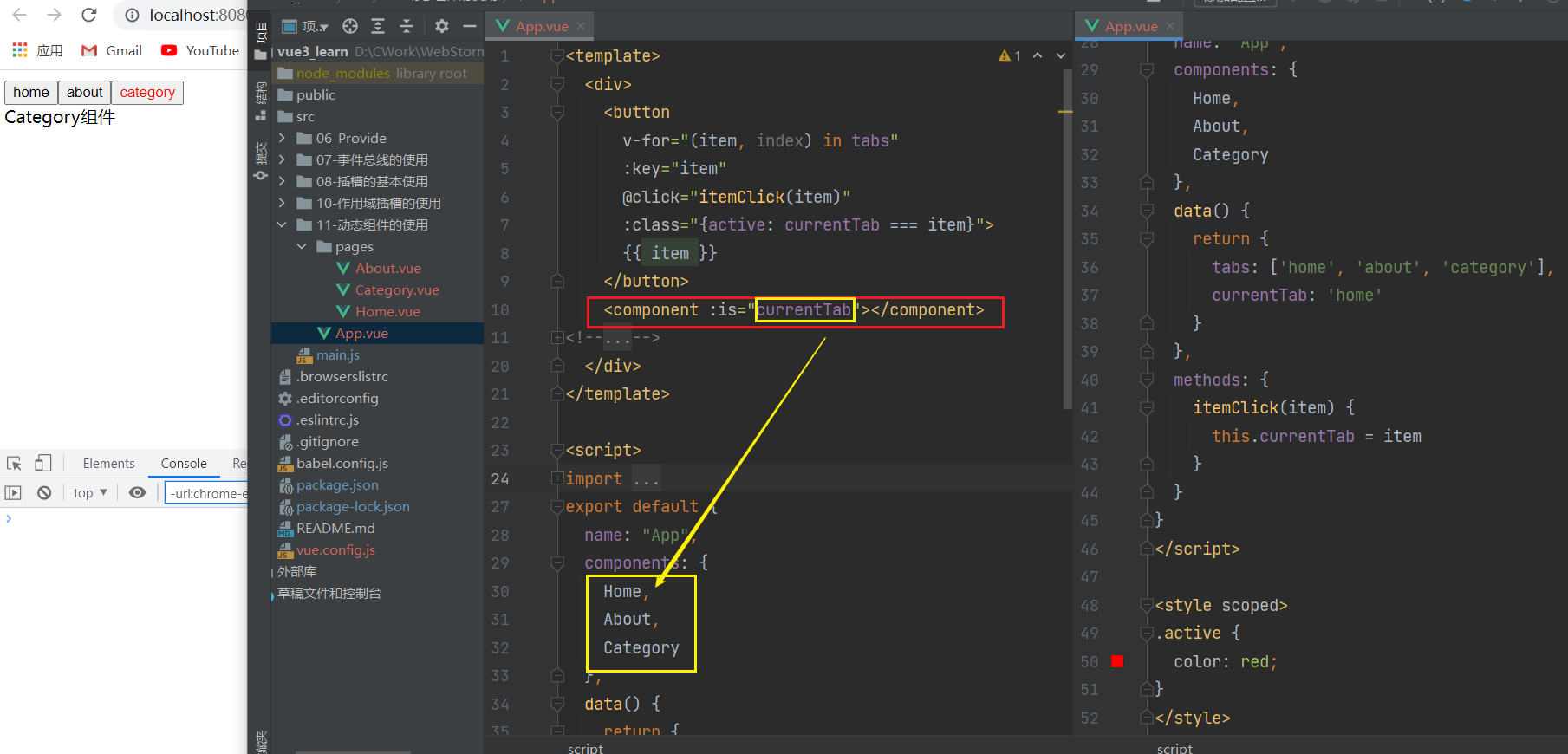Click the red color swatch on line 50
The image size is (1568, 754).
coord(1117,661)
